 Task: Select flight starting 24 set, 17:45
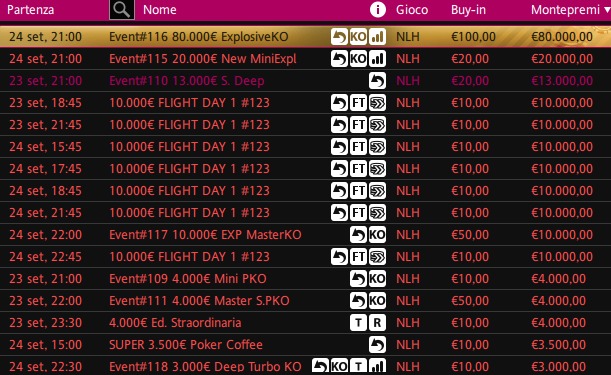[306, 169]
